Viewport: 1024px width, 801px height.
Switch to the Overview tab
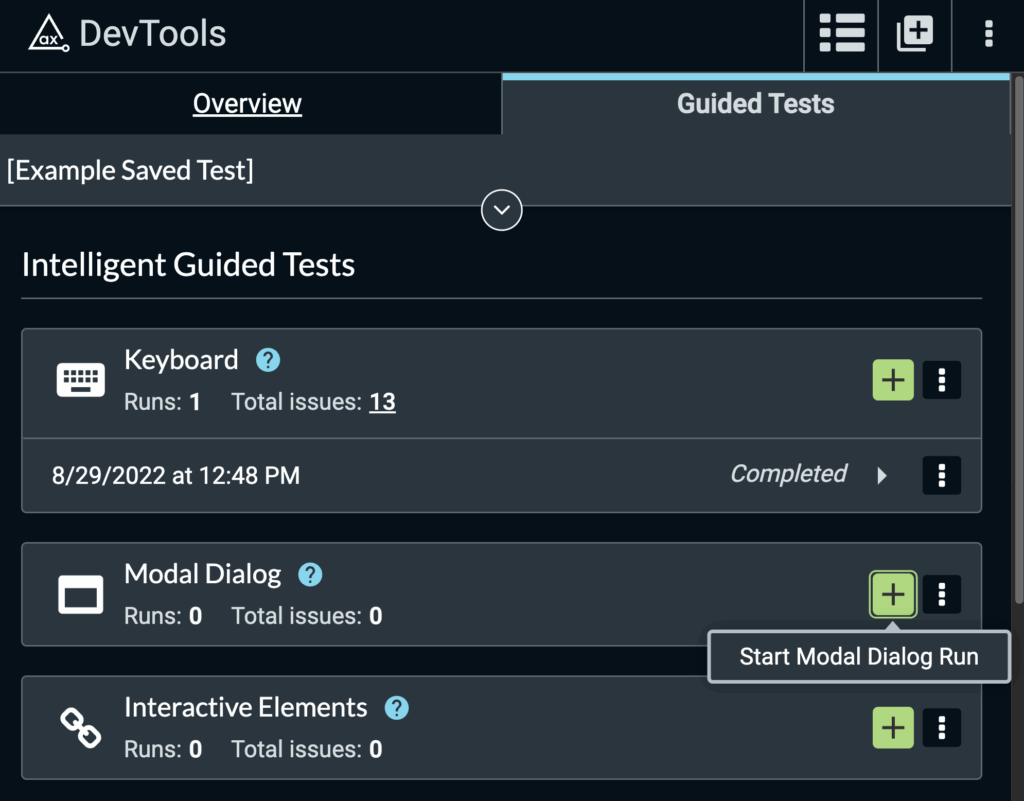coord(247,103)
